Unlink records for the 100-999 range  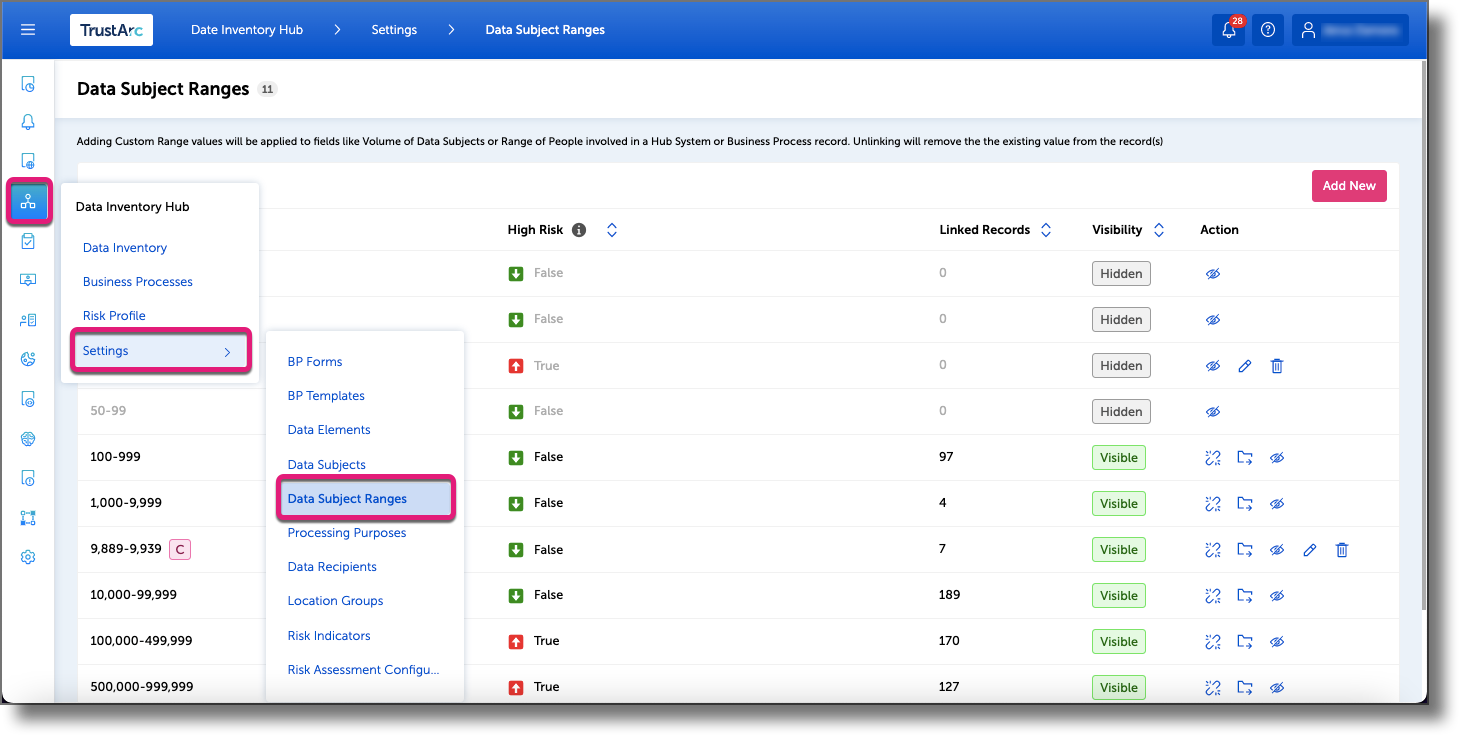tap(1212, 457)
